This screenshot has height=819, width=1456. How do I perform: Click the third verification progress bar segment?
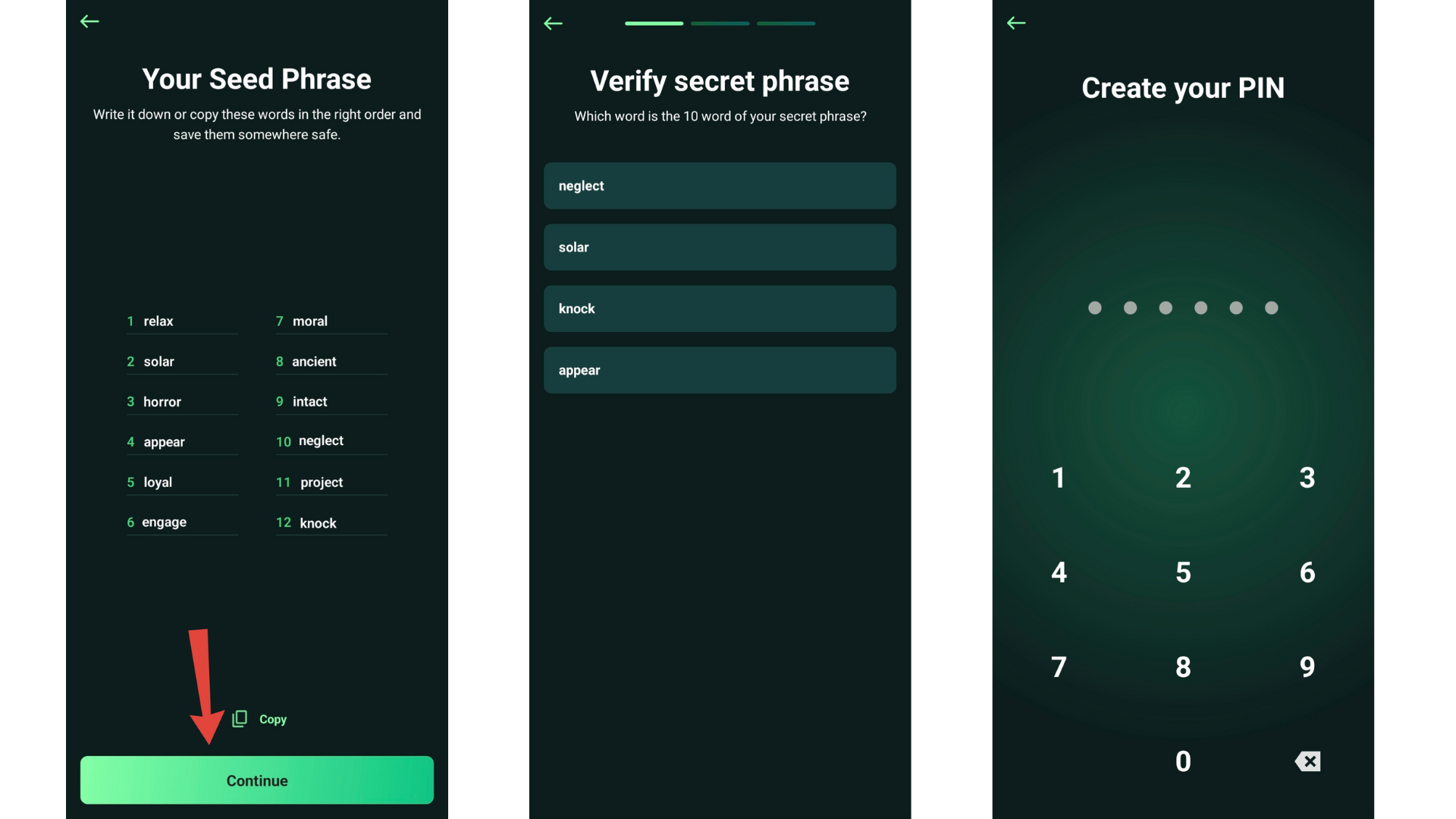(786, 24)
